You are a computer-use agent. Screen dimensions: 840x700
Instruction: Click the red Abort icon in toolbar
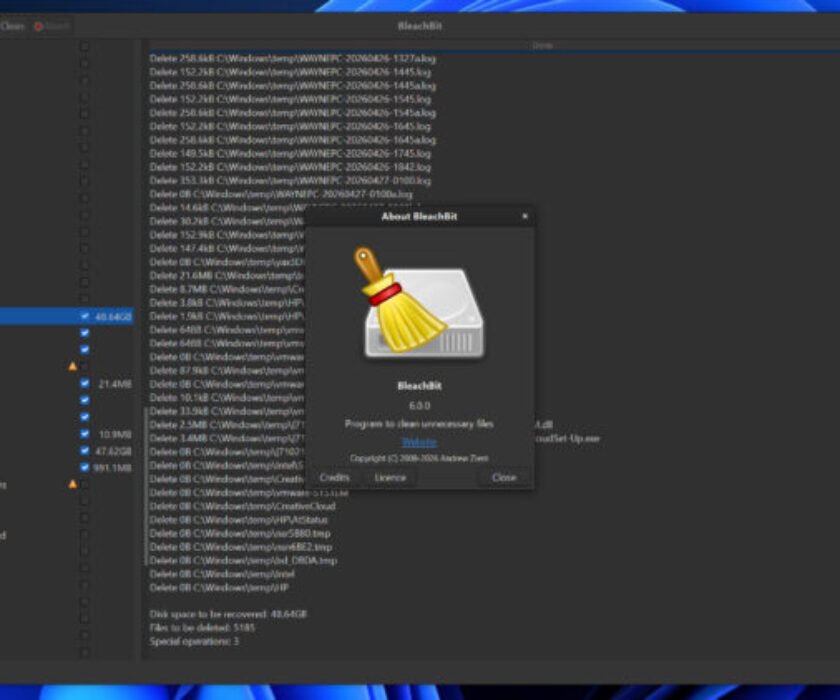39,26
